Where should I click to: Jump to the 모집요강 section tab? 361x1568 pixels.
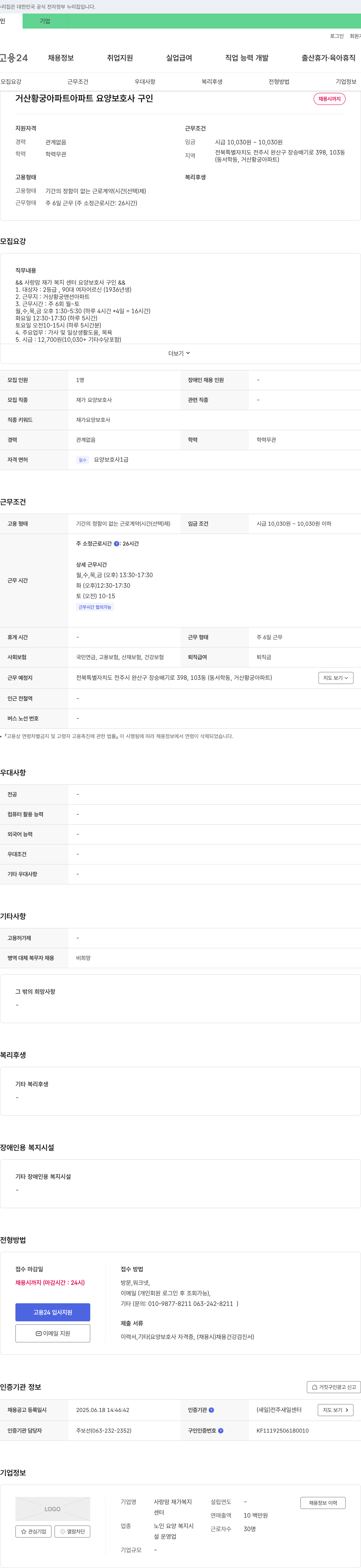click(11, 82)
